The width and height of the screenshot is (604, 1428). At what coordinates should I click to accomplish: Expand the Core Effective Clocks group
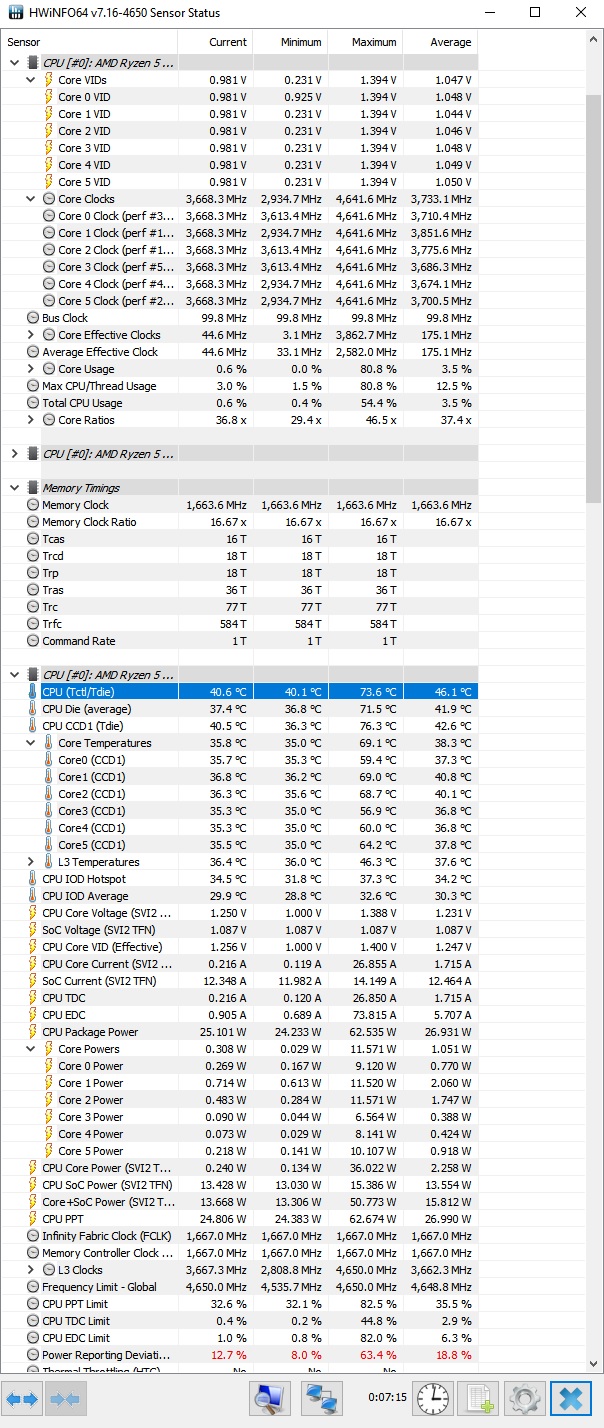31,335
